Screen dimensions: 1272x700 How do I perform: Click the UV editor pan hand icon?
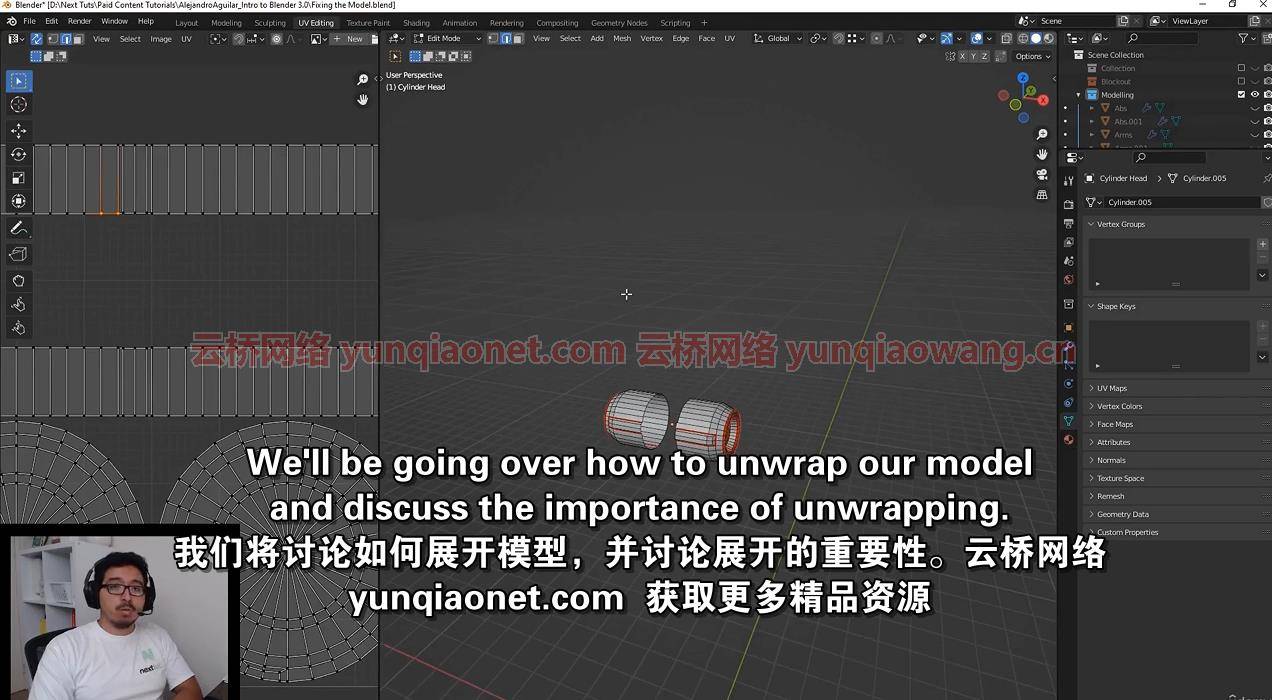[x=362, y=99]
